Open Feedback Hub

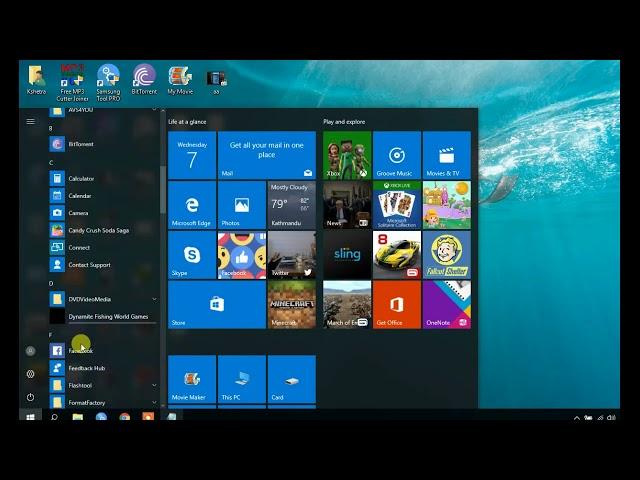tap(103, 368)
